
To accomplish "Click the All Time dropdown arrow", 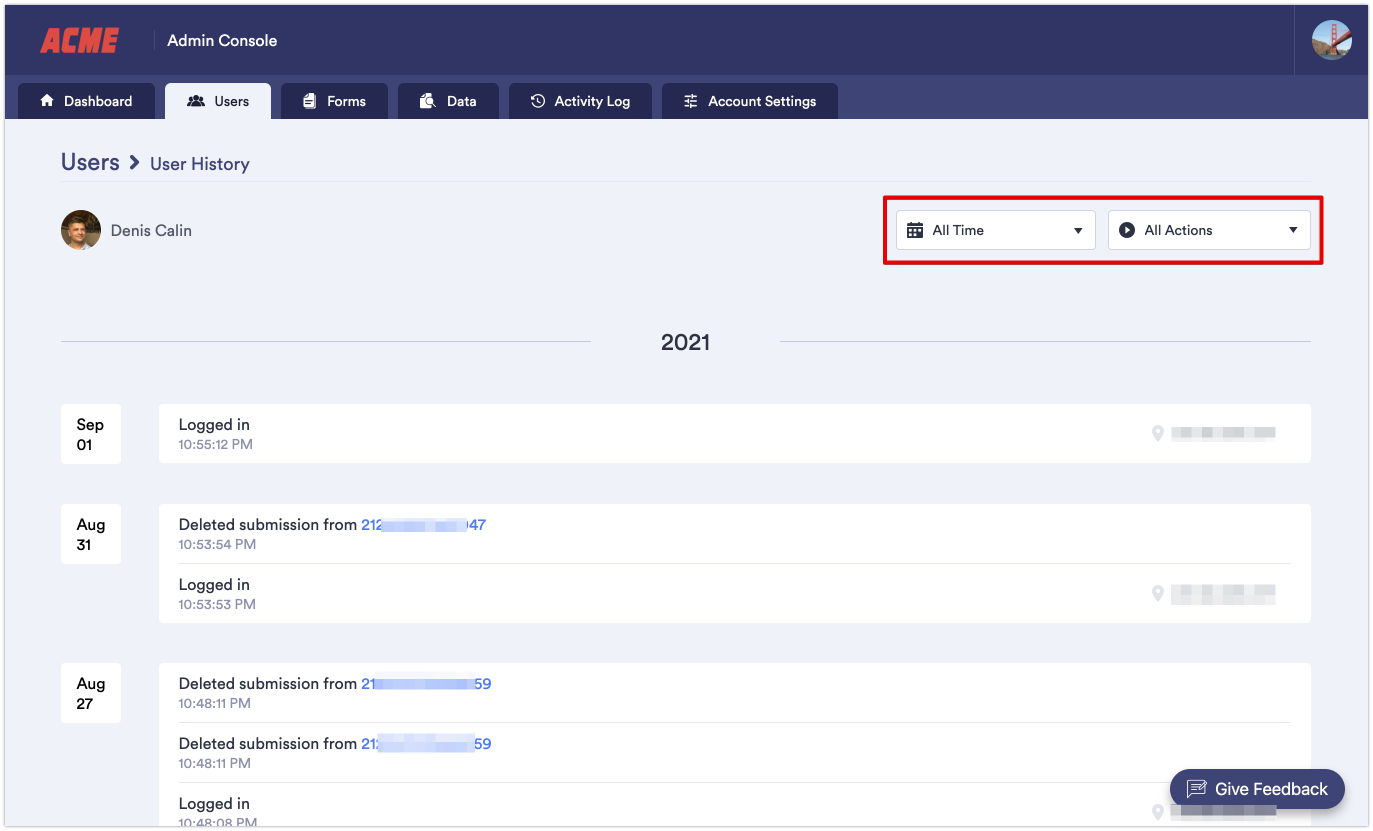I will point(1078,231).
